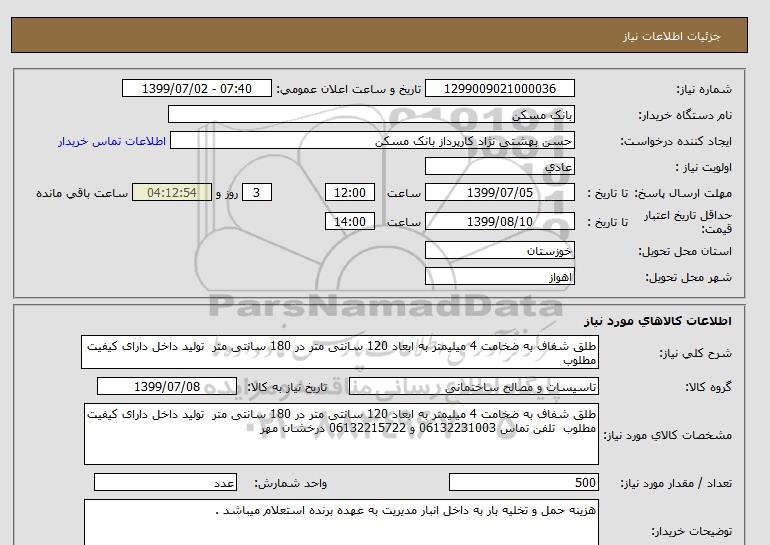
Task: Click the priority field showing عادی
Action: tap(512, 167)
